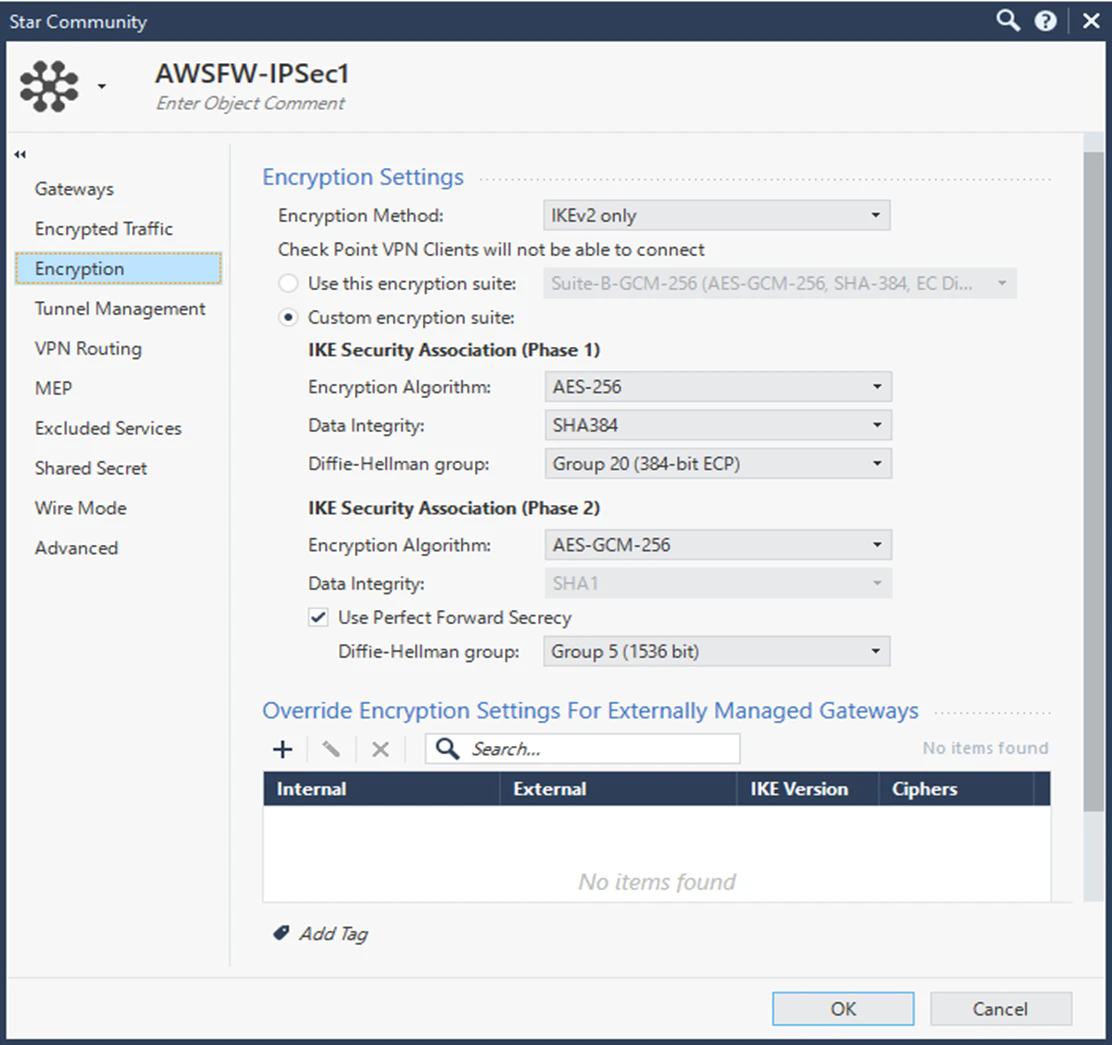
Task: Select Custom encryption suite radio
Action: point(288,318)
